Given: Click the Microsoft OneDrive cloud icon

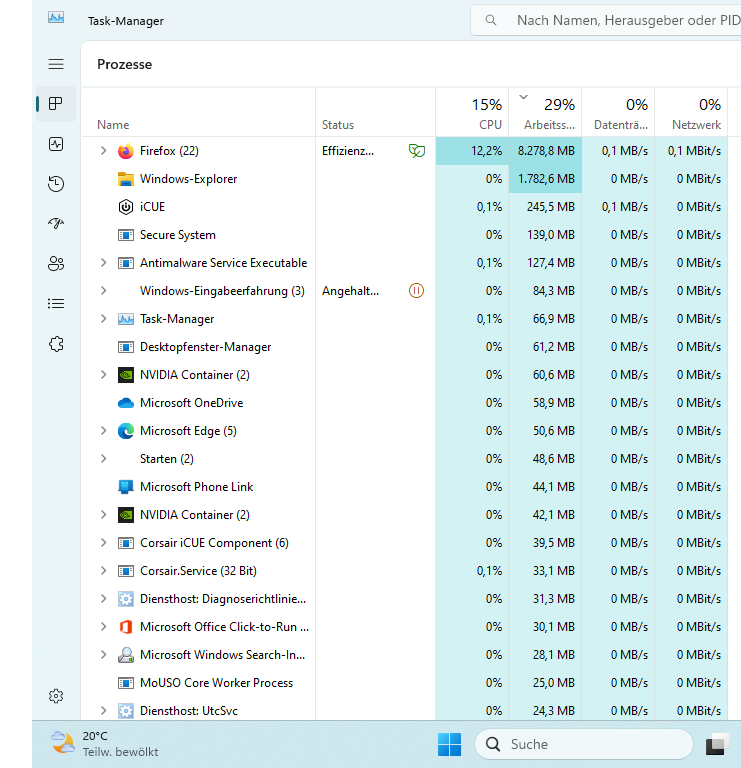Looking at the screenshot, I should [126, 403].
